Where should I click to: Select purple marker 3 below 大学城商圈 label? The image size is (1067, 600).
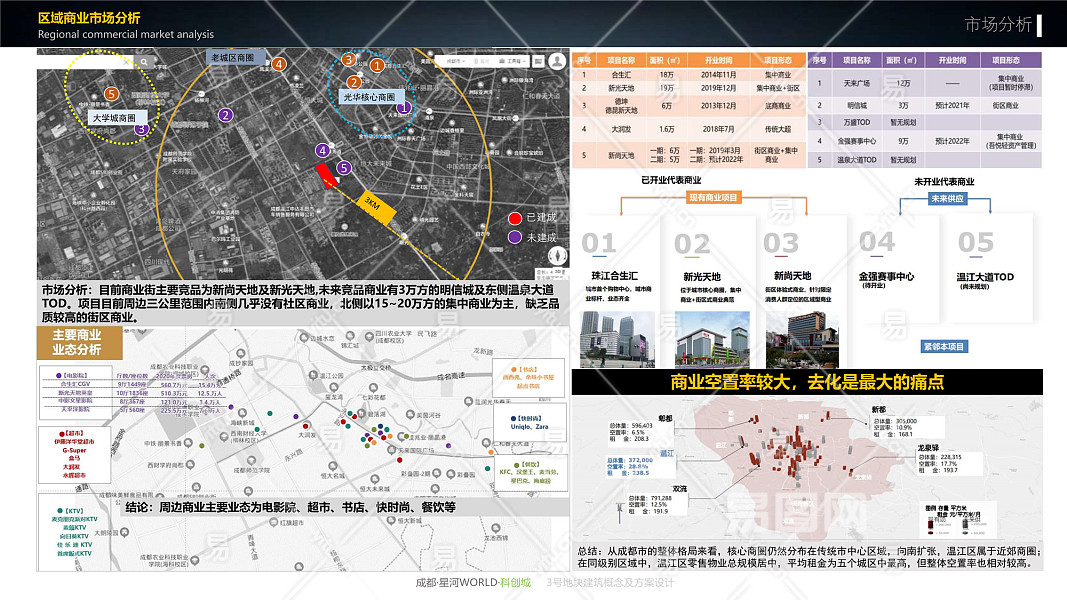(x=141, y=129)
